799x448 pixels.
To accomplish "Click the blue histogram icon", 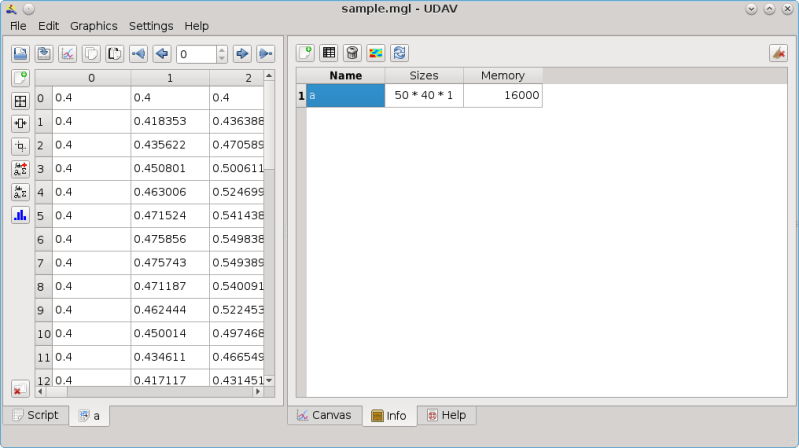I will (x=20, y=215).
